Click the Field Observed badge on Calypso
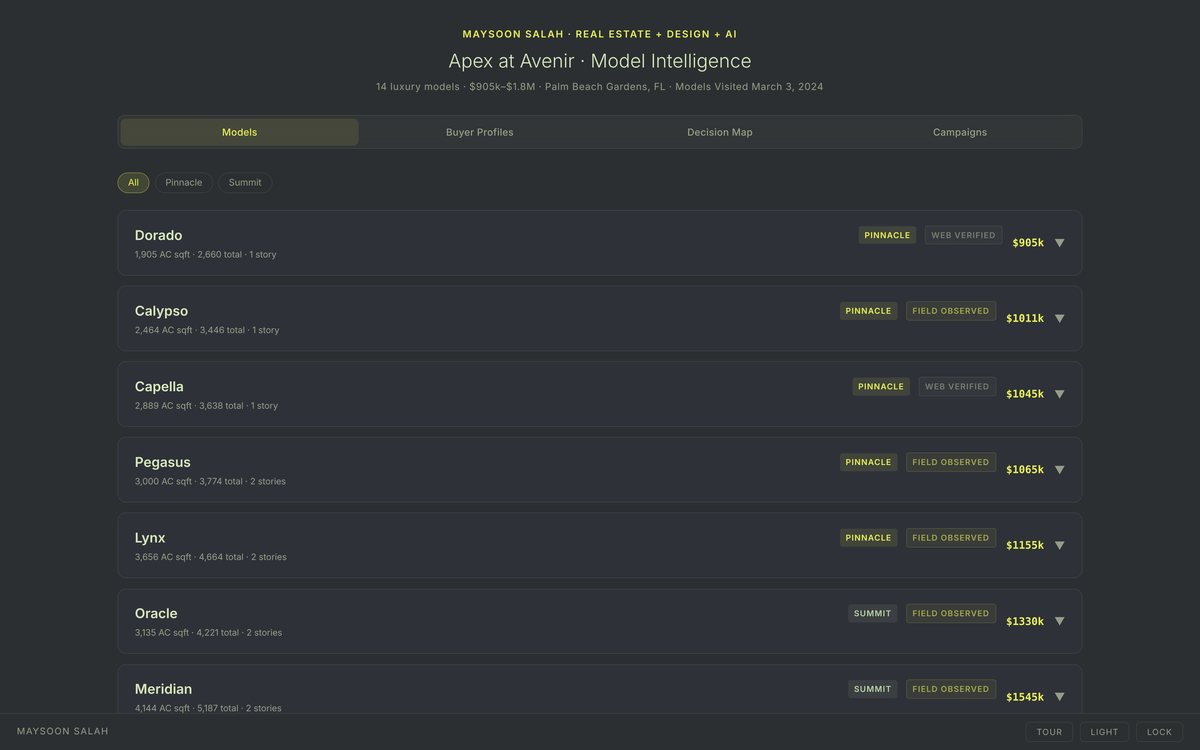The width and height of the screenshot is (1200, 750). point(951,311)
